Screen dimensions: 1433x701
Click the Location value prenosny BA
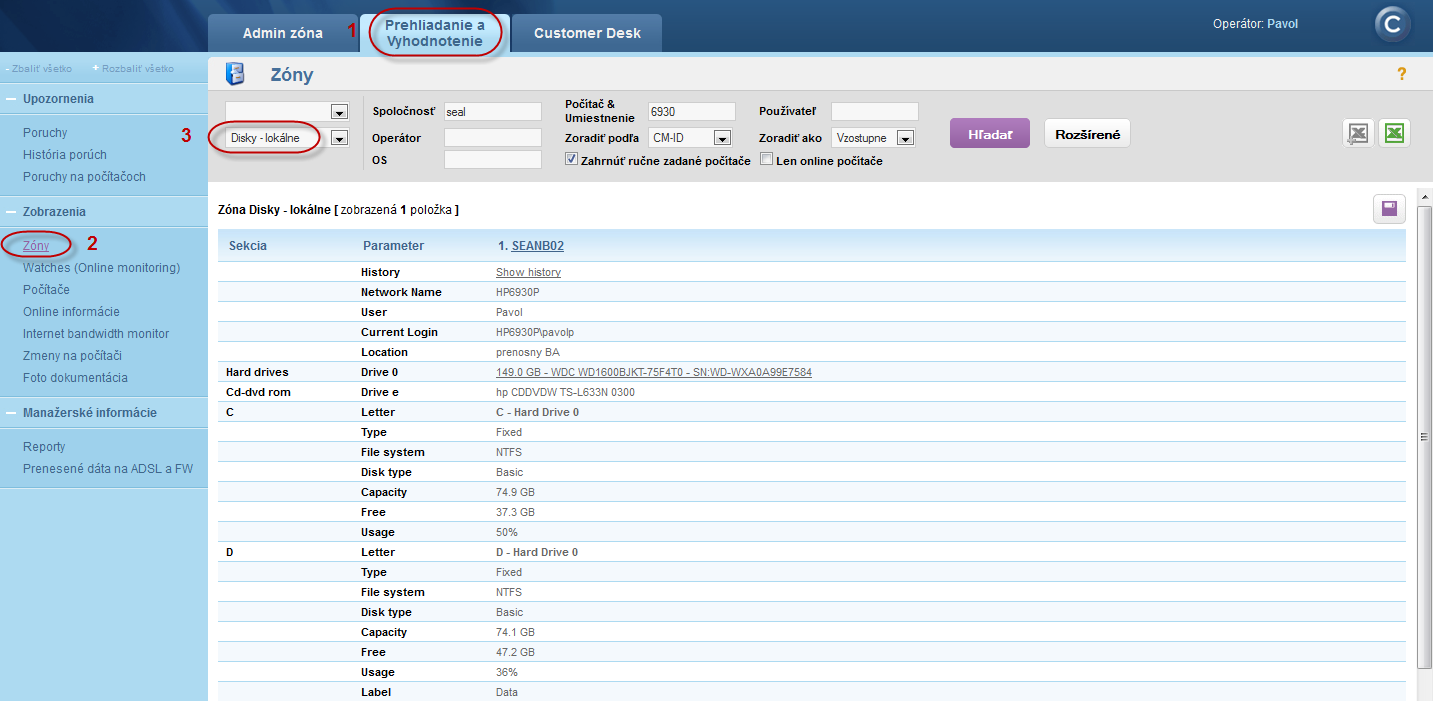coord(528,352)
